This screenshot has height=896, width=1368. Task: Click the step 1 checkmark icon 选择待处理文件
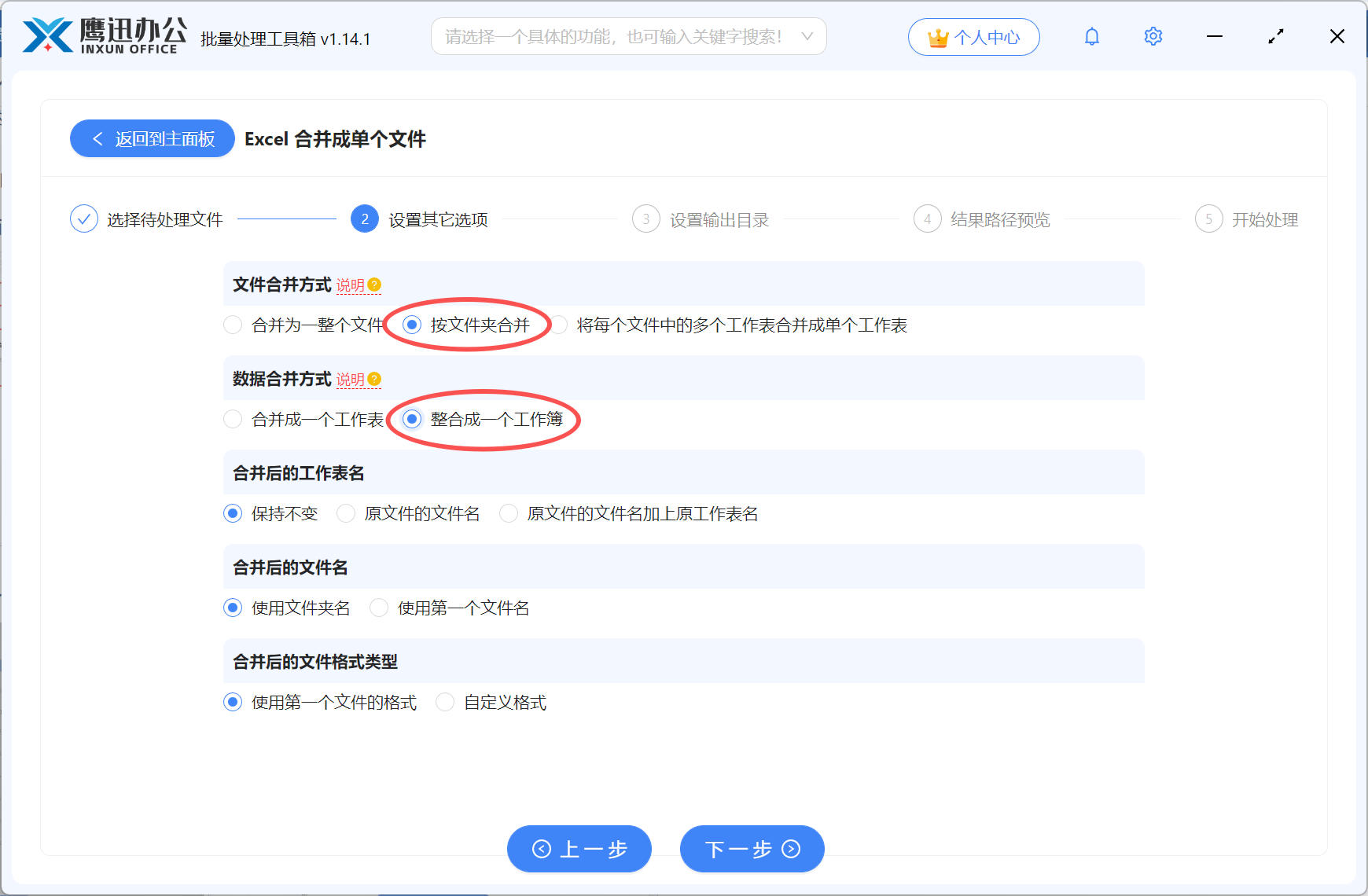click(x=84, y=218)
